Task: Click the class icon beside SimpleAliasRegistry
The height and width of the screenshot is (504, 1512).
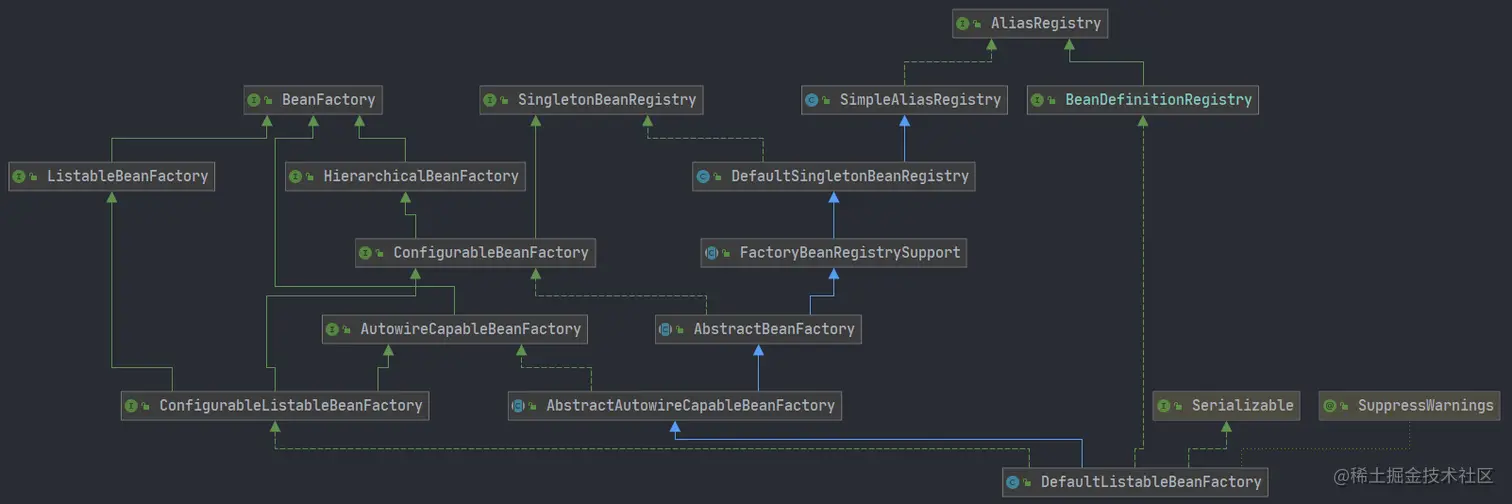Action: (812, 100)
